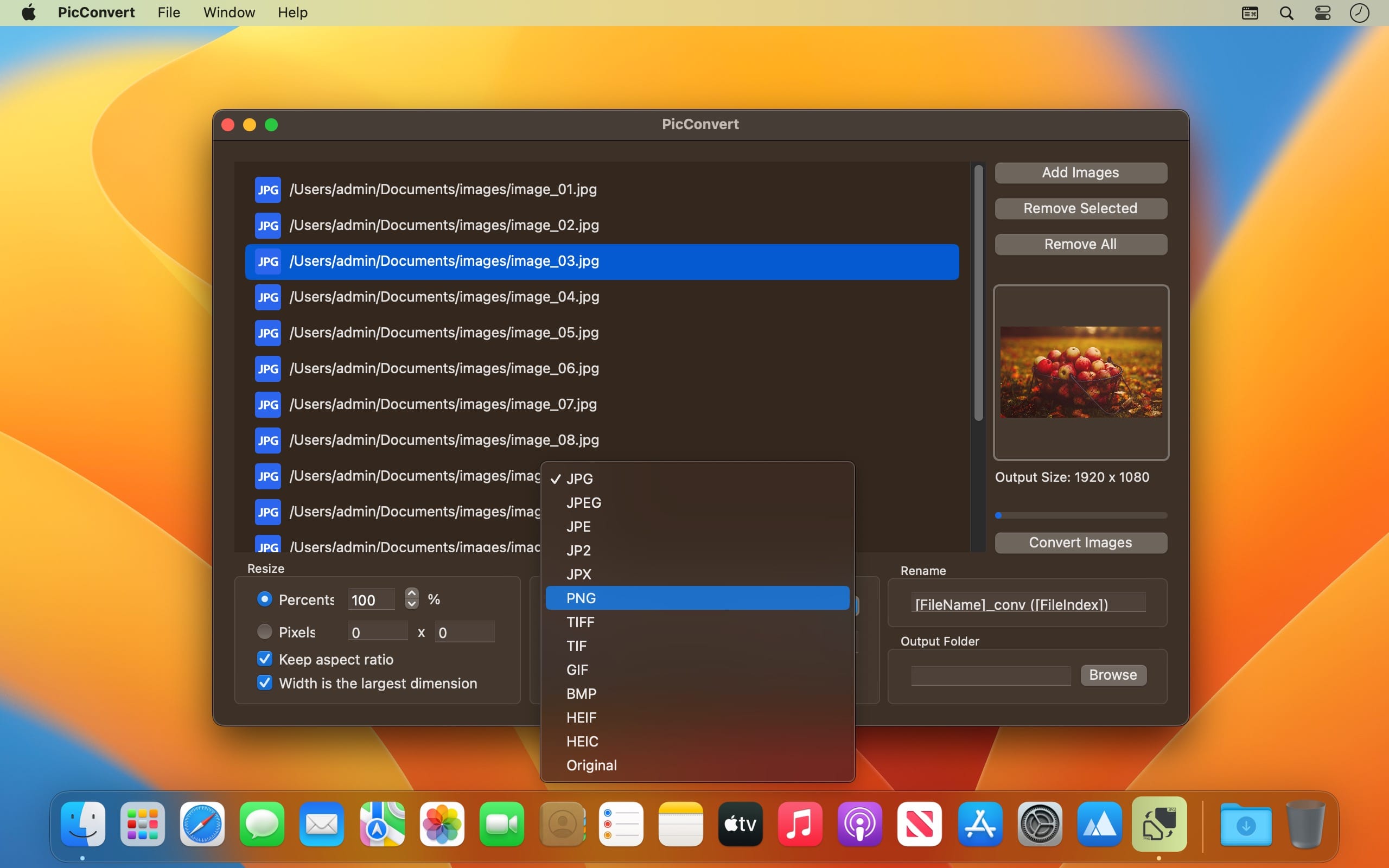Click the JPG icon for image_02.jpg
Viewport: 1389px width, 868px height.
coord(267,225)
